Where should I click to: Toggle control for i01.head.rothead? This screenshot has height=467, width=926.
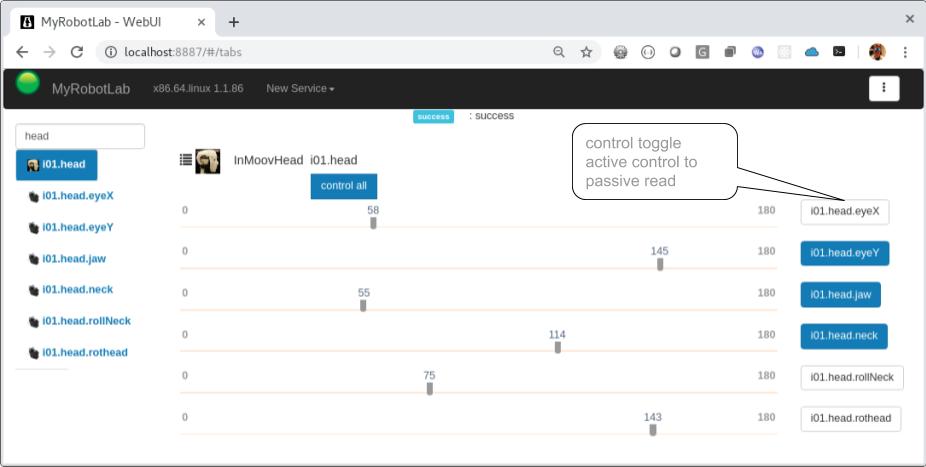[x=850, y=419]
